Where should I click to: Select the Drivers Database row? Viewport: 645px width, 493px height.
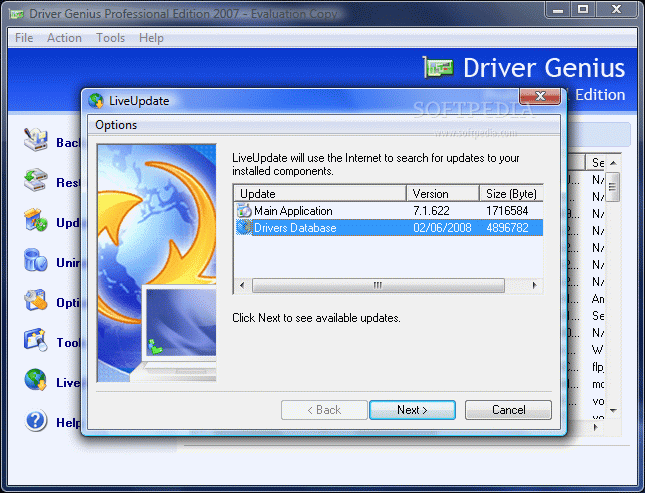pos(389,228)
